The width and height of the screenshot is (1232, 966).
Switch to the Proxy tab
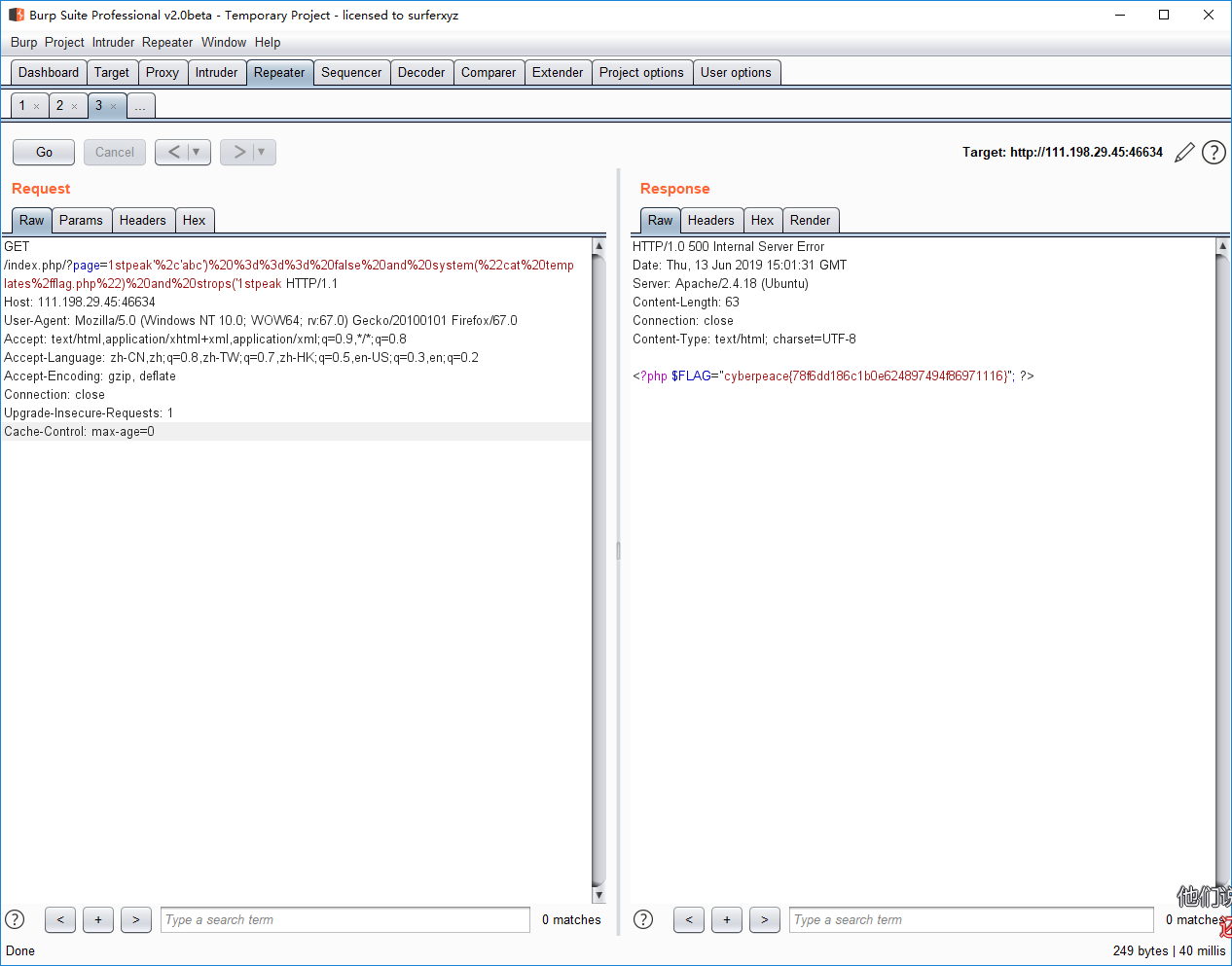[x=163, y=72]
